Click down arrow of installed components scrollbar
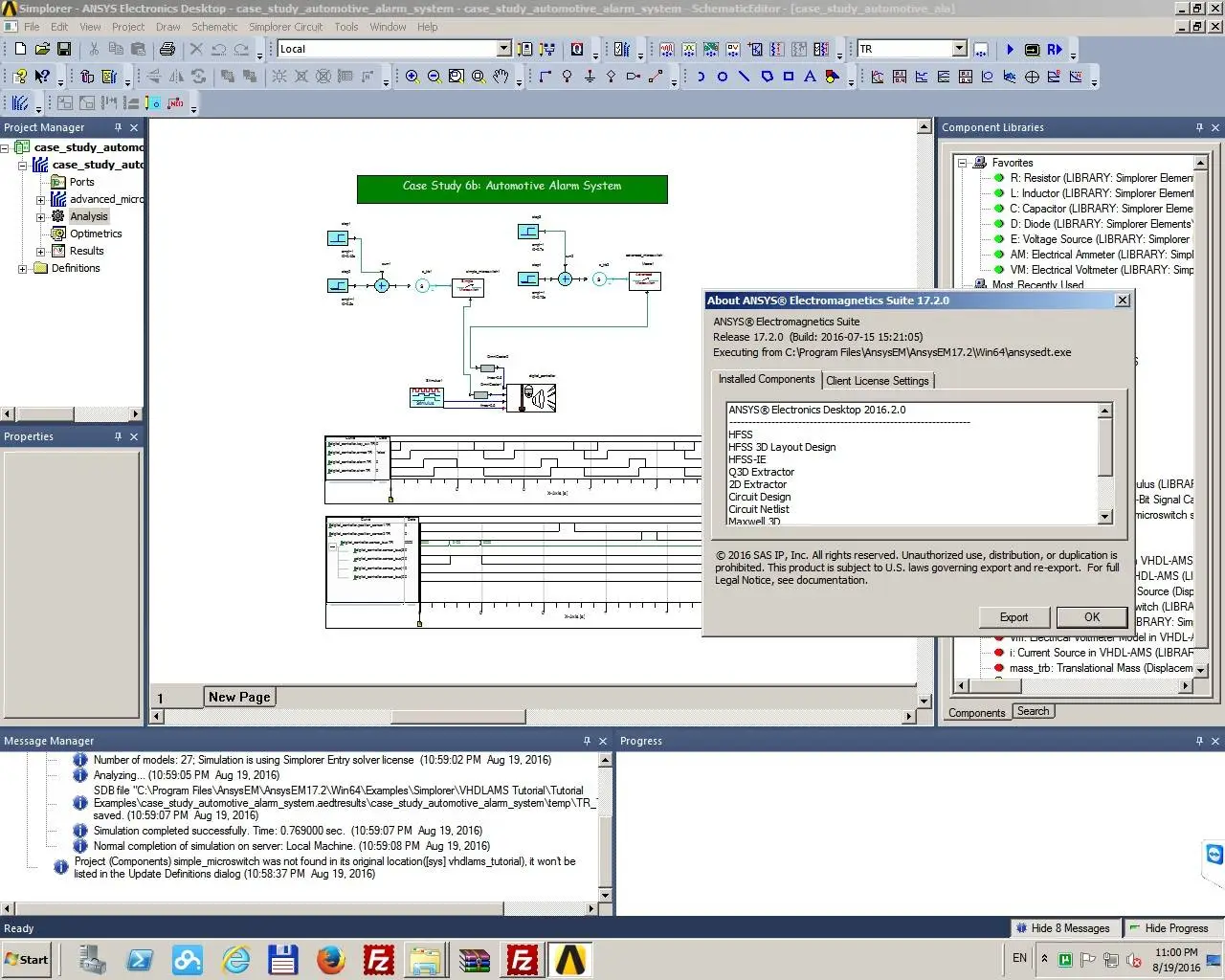 click(1104, 517)
